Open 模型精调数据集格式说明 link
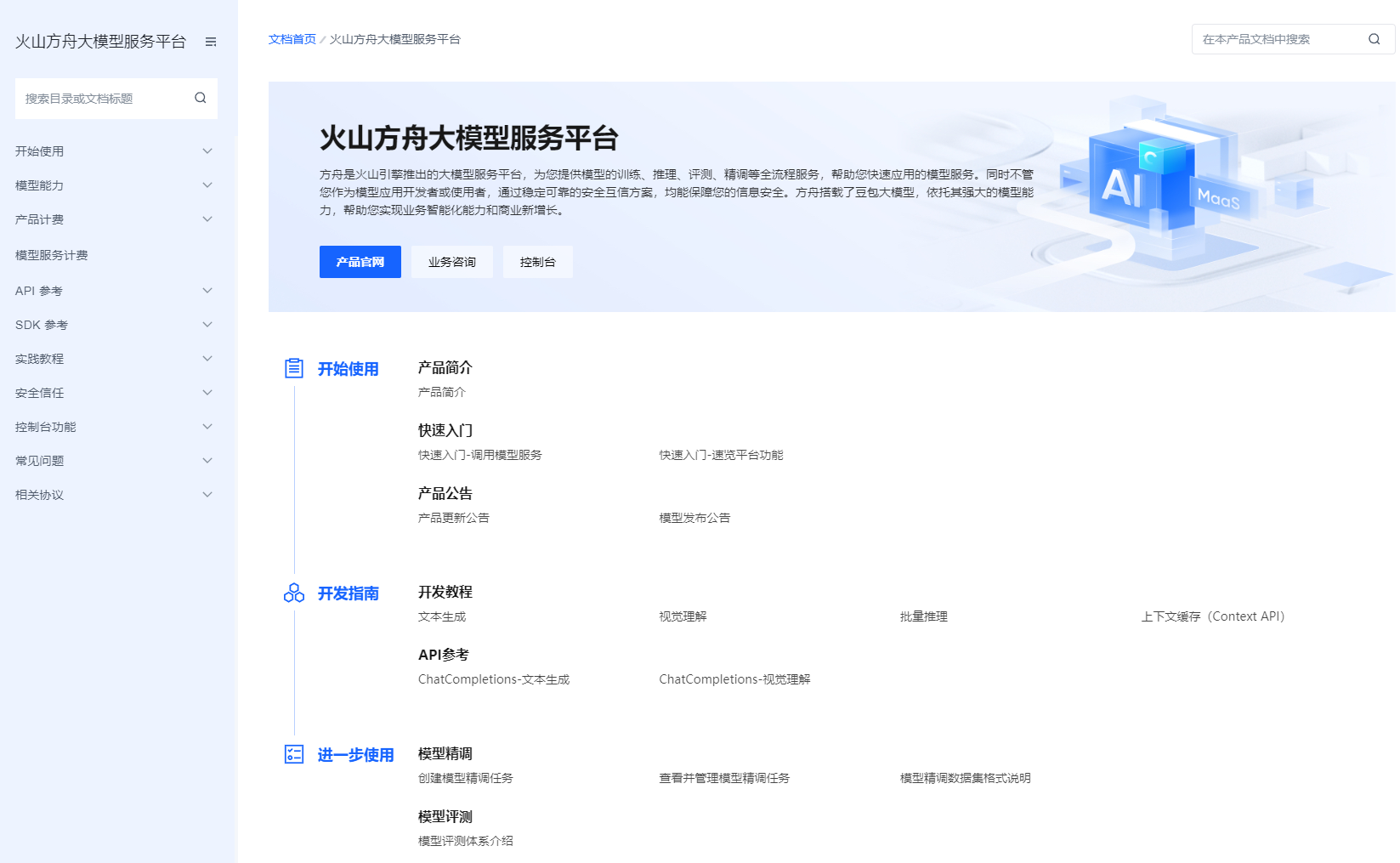The width and height of the screenshot is (1400, 863). [x=966, y=778]
